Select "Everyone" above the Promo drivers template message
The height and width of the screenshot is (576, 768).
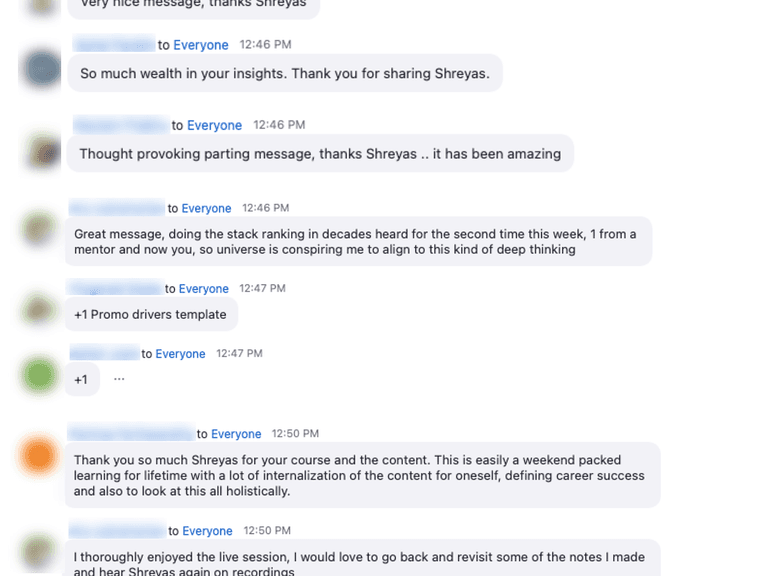click(204, 289)
